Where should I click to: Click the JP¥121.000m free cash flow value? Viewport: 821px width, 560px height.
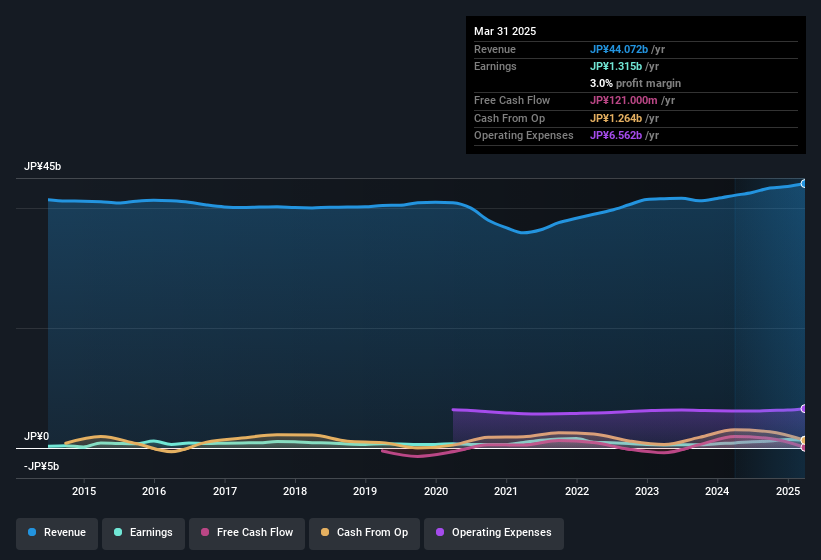click(x=624, y=100)
